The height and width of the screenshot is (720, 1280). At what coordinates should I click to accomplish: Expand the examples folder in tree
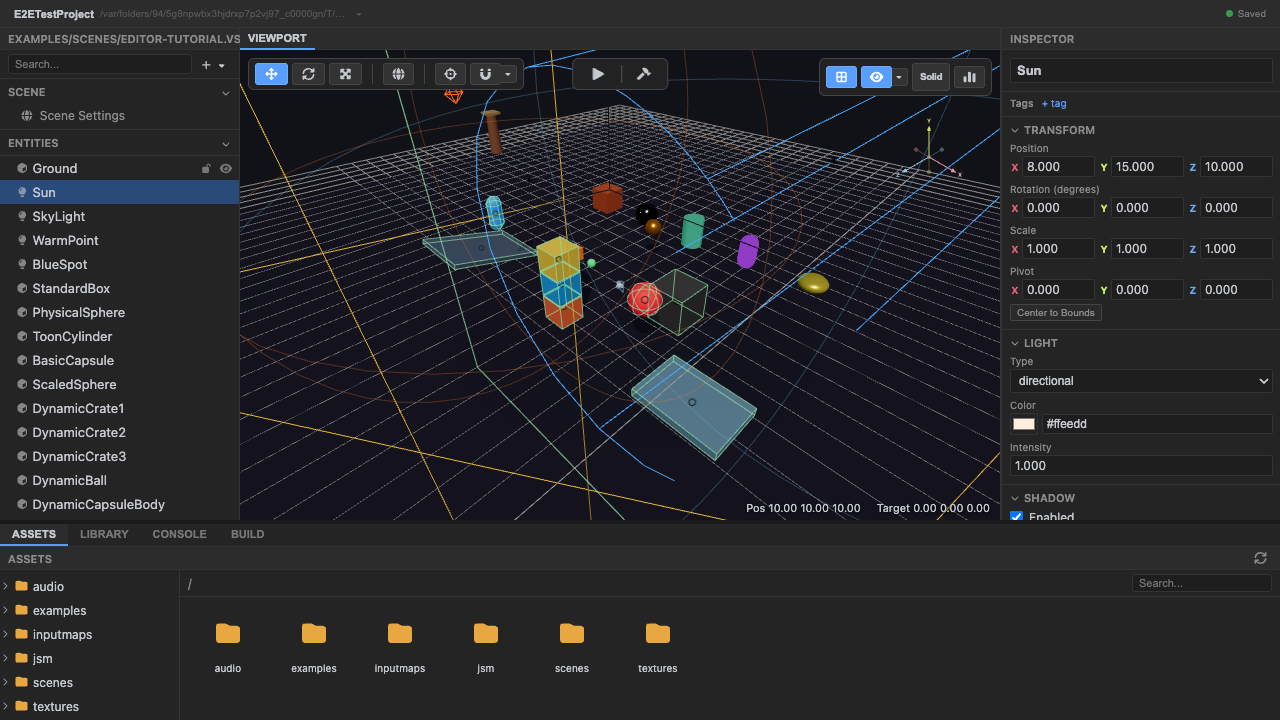click(6, 610)
